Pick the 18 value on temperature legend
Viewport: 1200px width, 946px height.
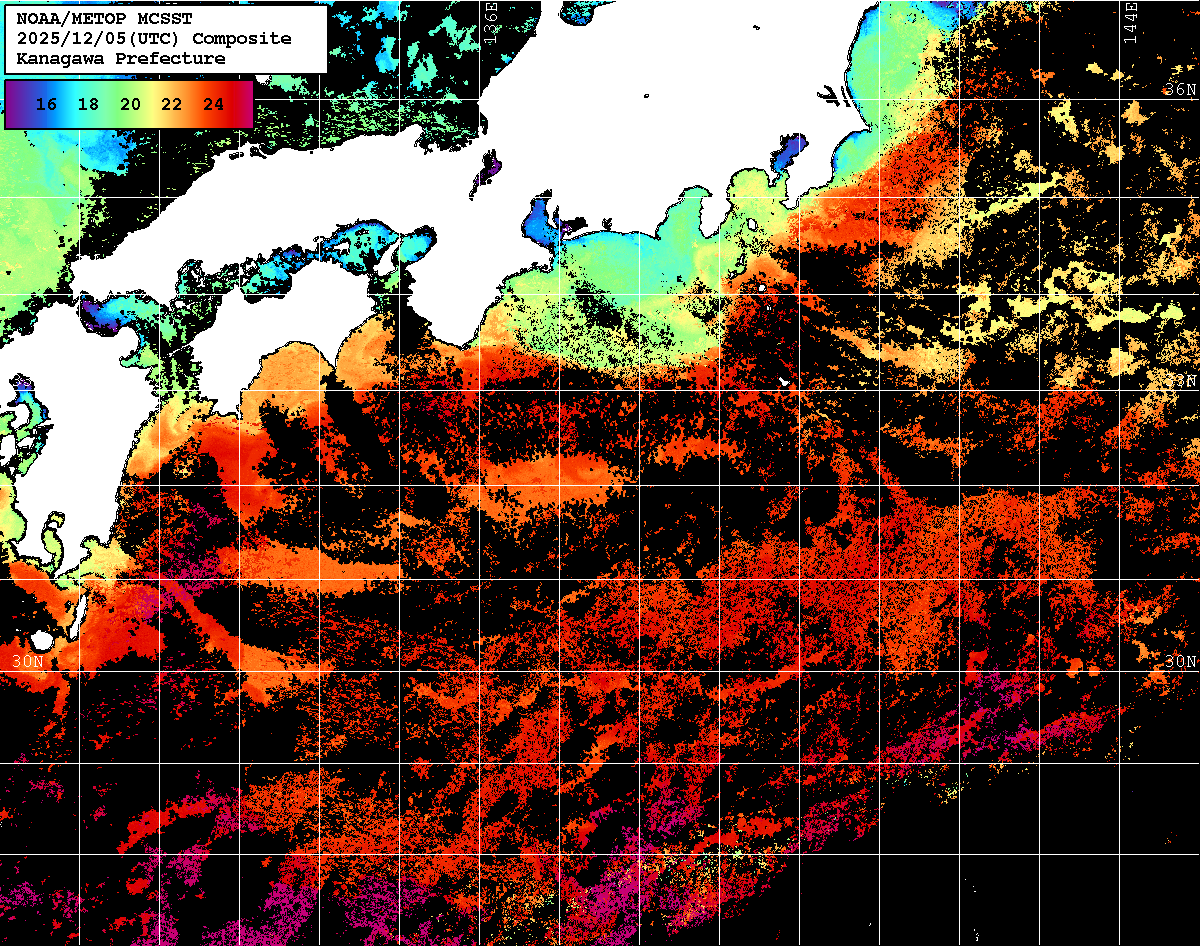(x=88, y=104)
